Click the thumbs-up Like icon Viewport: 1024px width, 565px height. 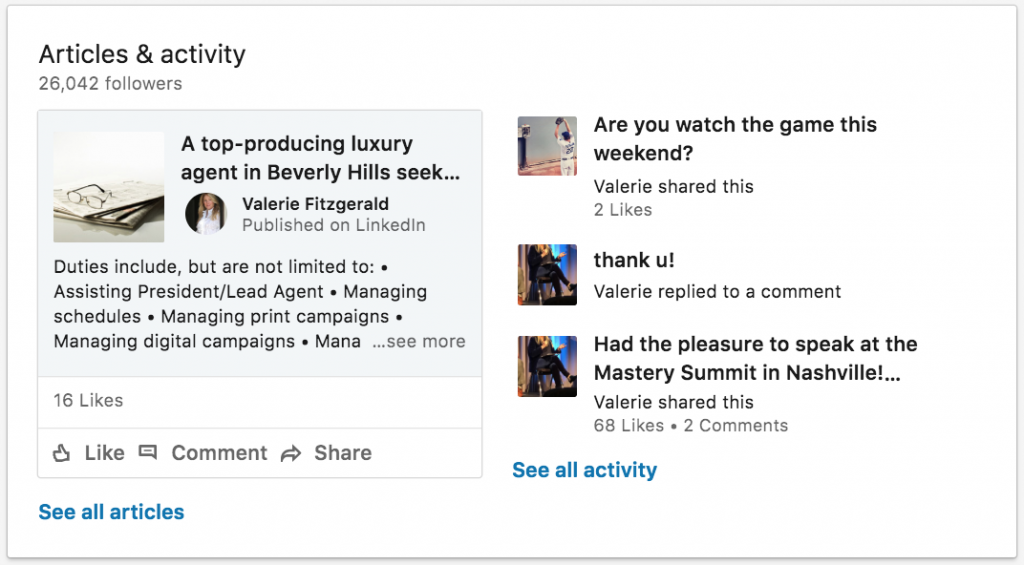(x=61, y=453)
